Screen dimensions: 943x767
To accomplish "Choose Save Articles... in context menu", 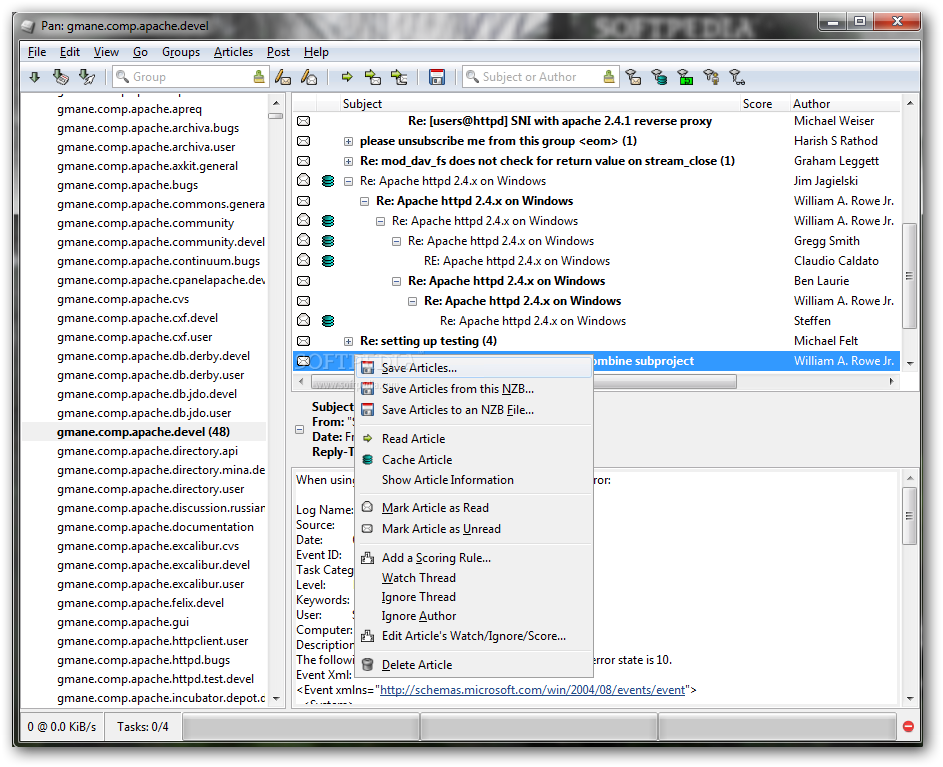I will point(474,368).
